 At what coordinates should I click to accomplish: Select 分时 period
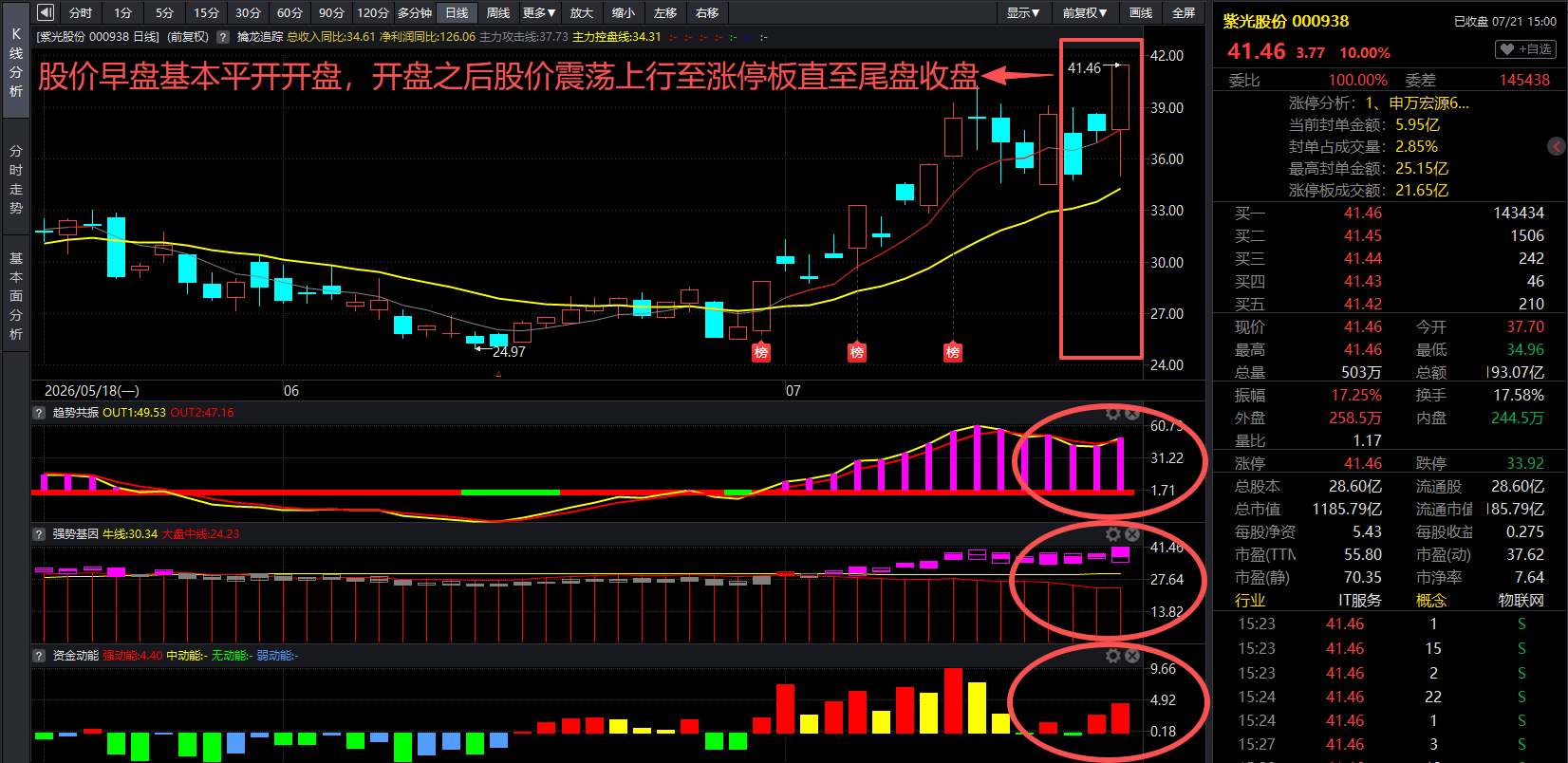click(81, 12)
